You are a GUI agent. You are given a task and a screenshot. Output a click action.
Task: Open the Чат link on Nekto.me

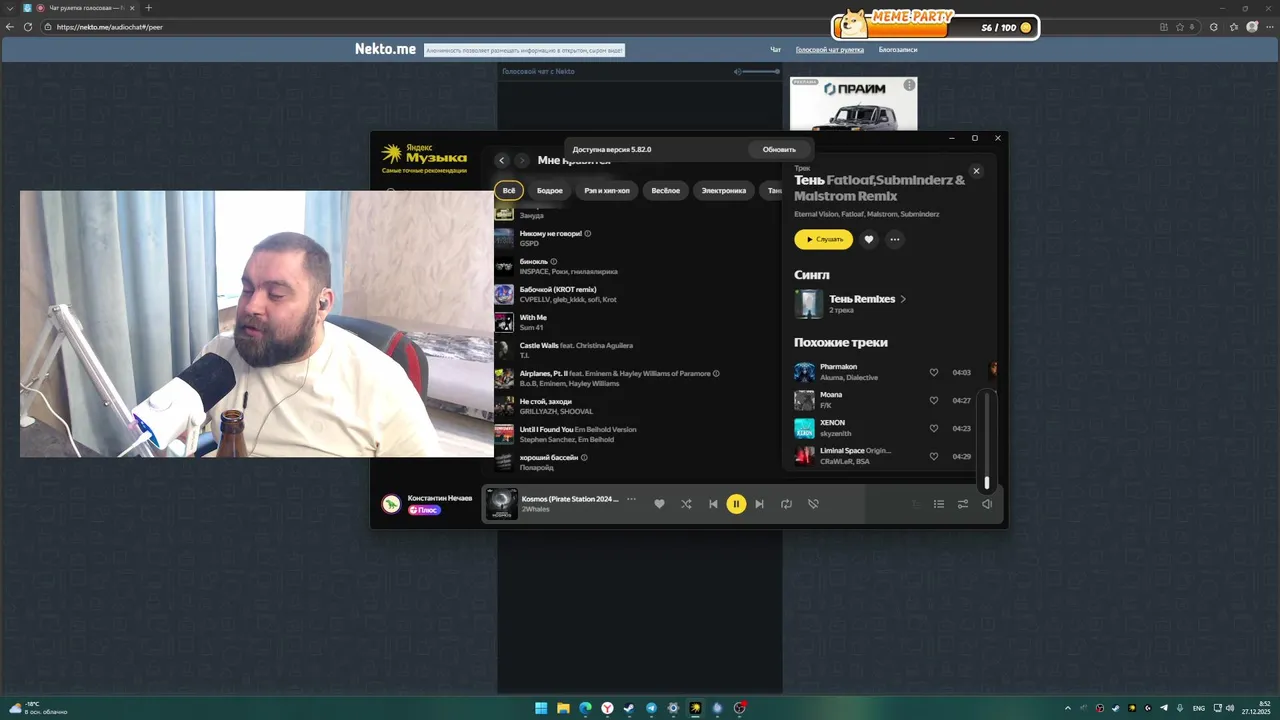[x=775, y=49]
